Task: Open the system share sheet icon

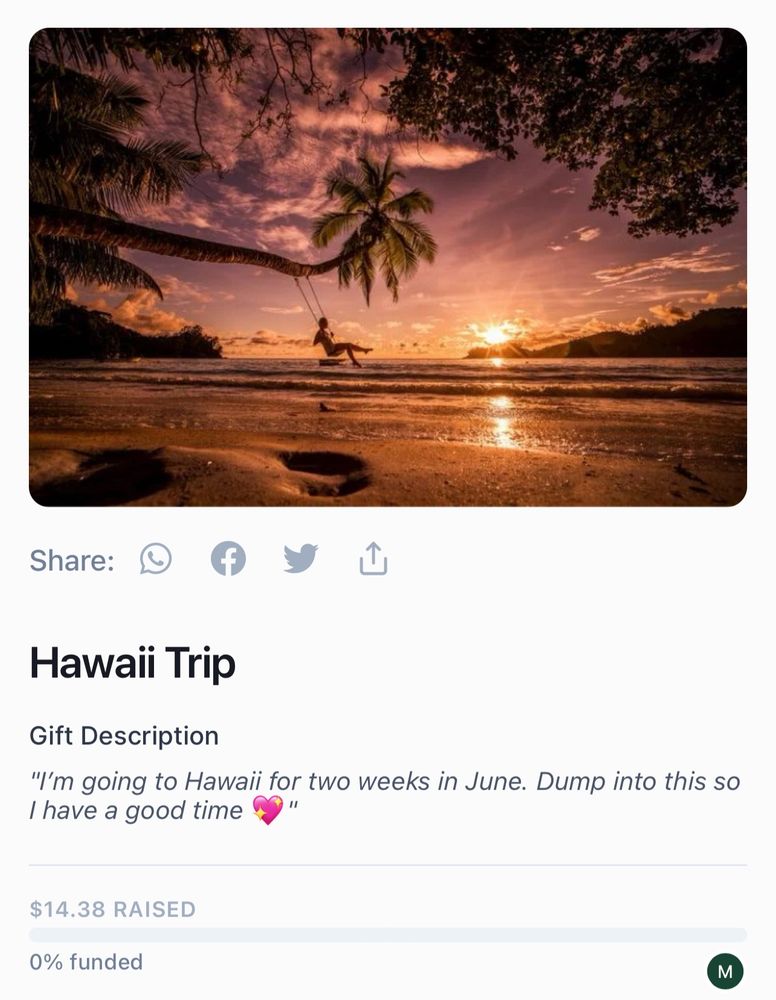Action: (x=373, y=559)
